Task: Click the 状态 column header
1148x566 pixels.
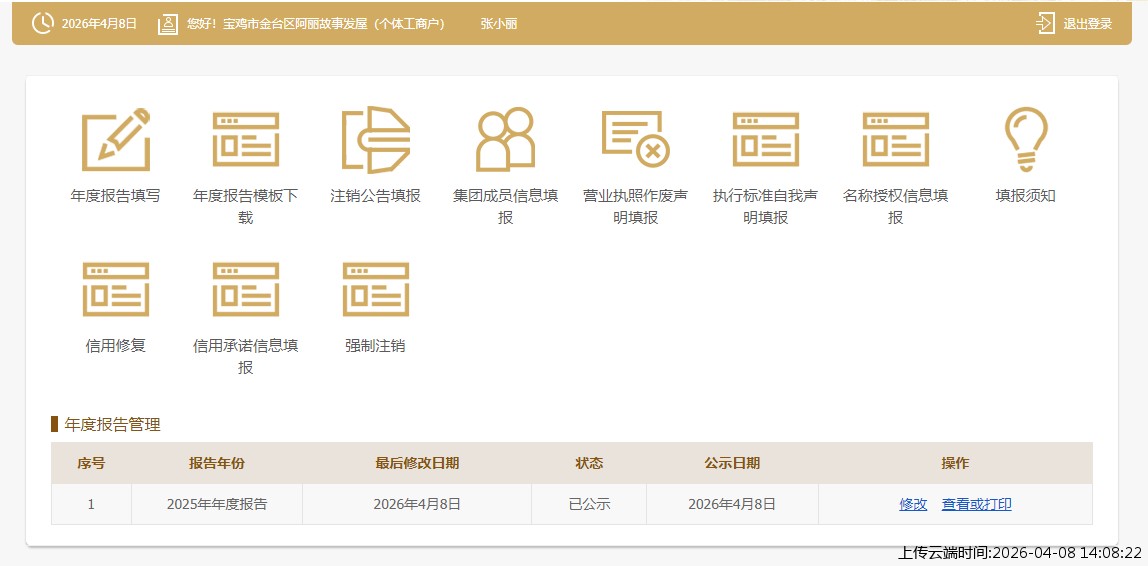Action: tap(589, 463)
